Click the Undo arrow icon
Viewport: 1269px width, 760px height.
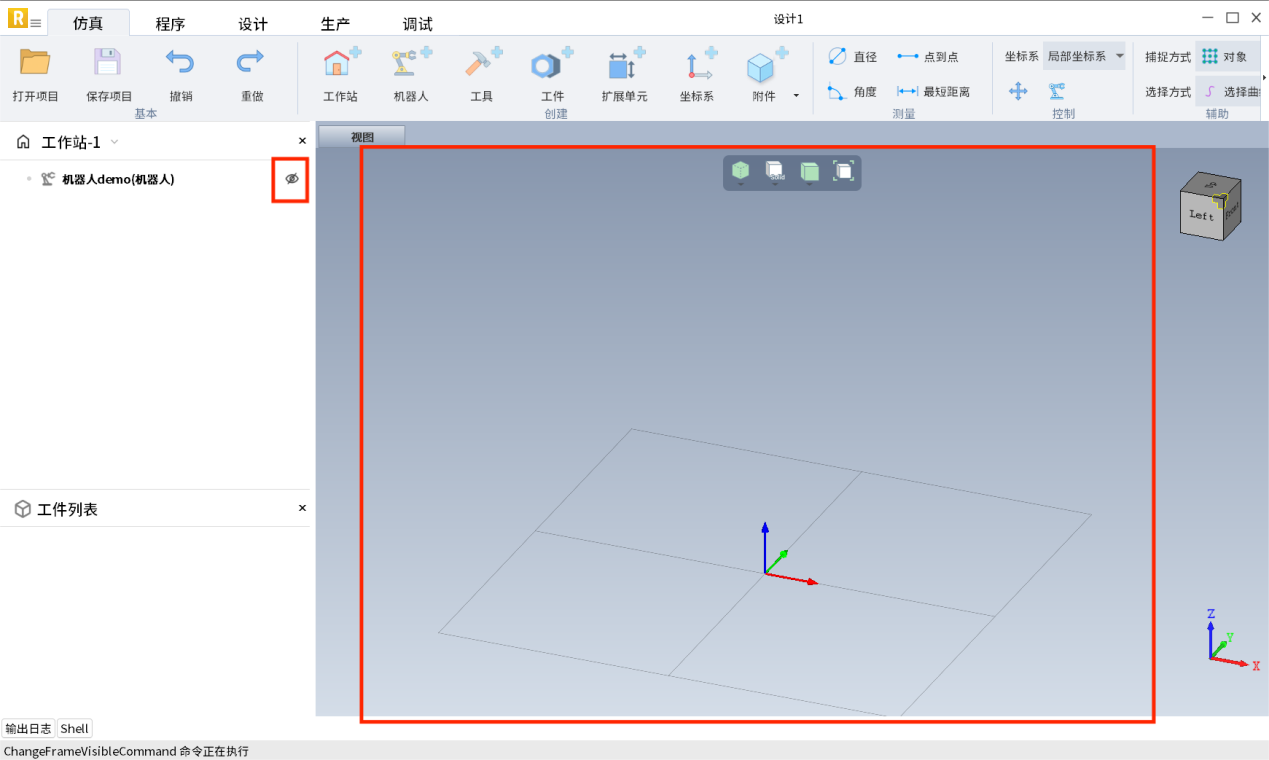tap(180, 64)
